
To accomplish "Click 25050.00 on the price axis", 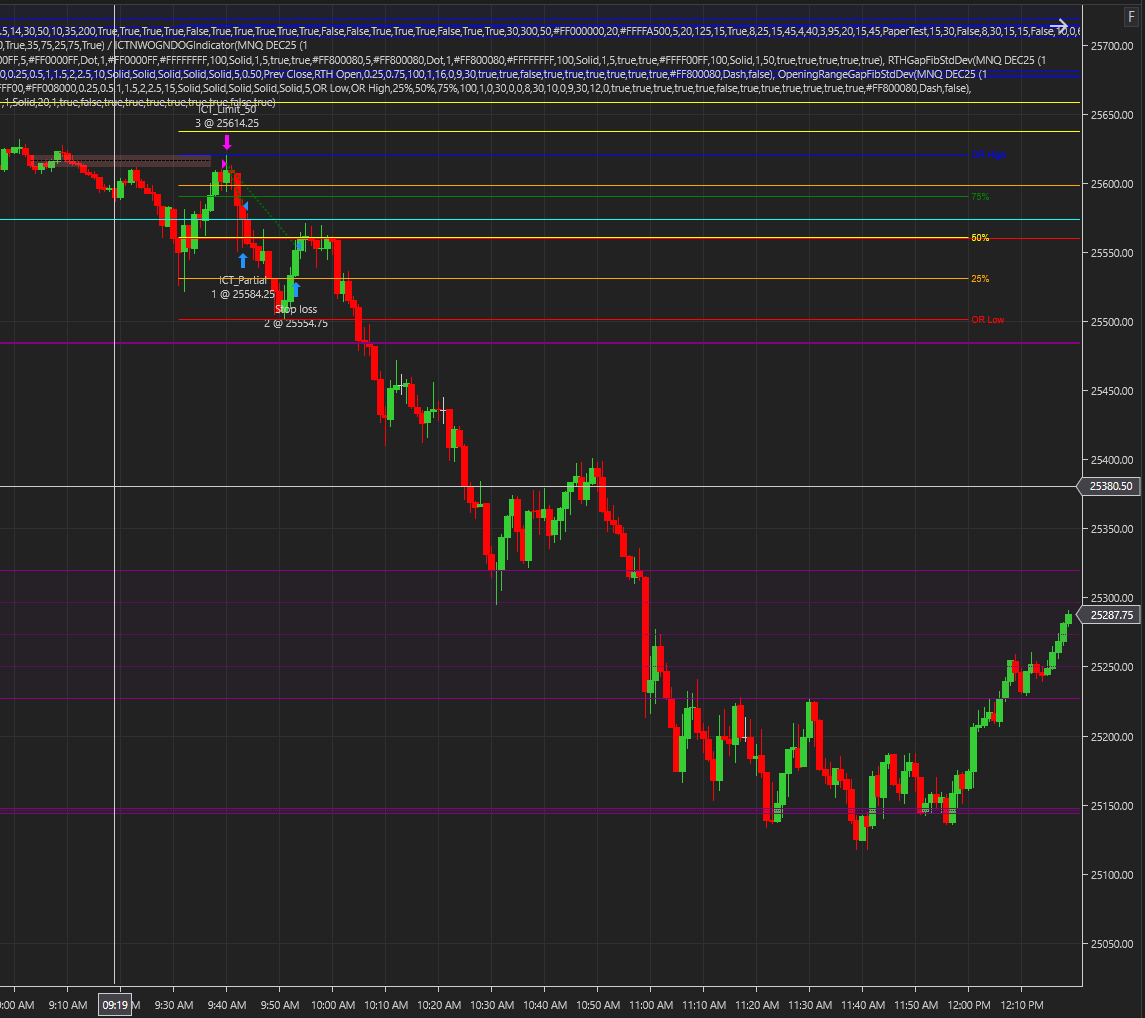I will click(1111, 944).
